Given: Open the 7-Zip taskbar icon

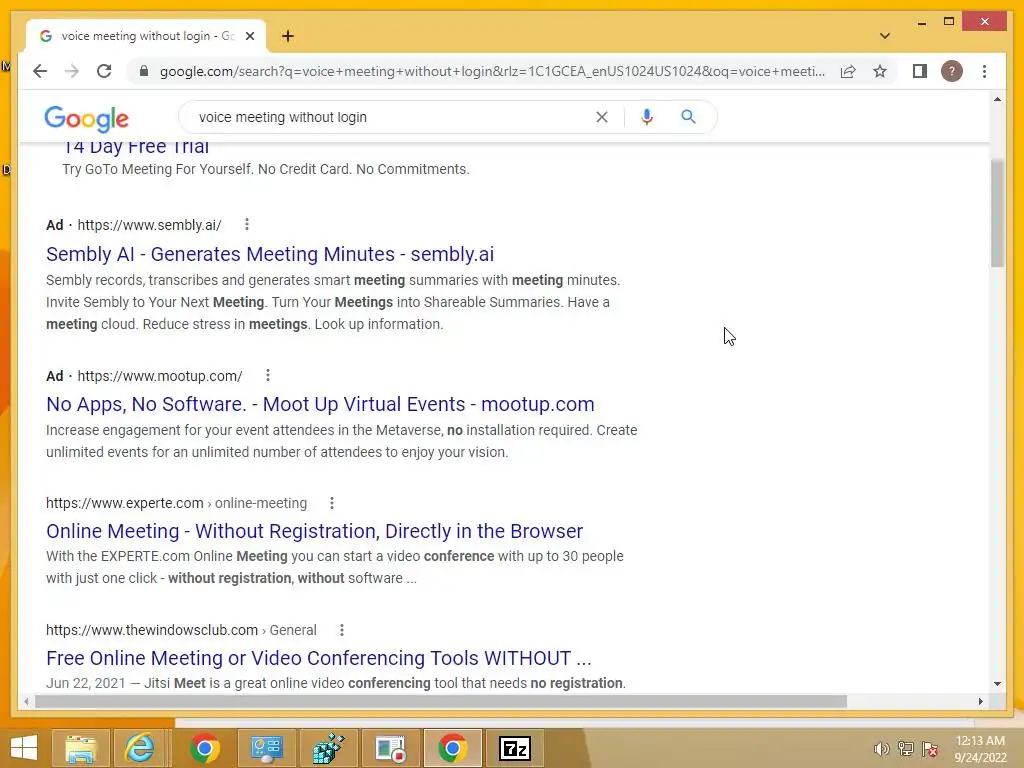Looking at the screenshot, I should click(x=515, y=748).
